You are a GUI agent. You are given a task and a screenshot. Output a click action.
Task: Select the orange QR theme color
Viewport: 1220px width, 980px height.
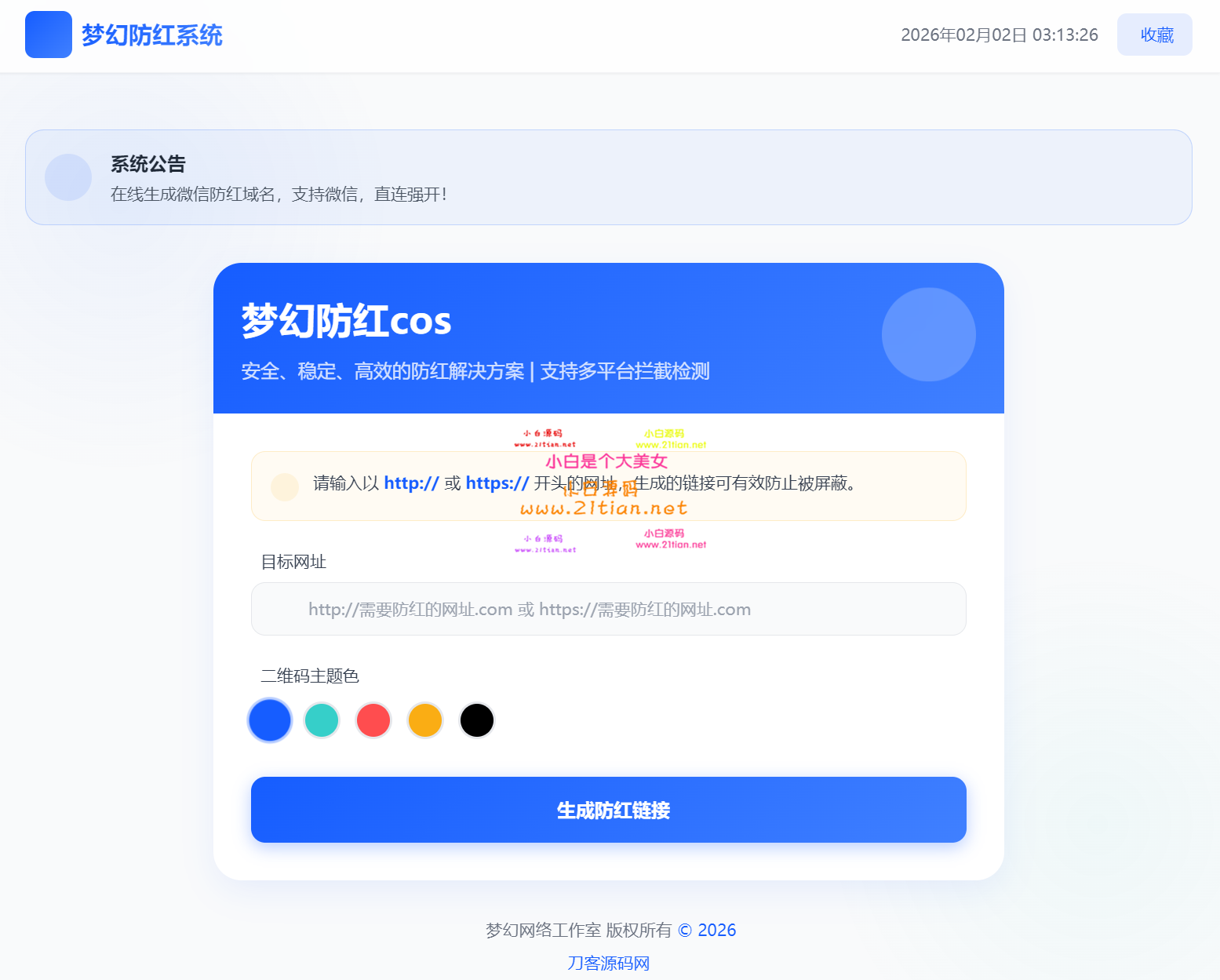click(425, 720)
